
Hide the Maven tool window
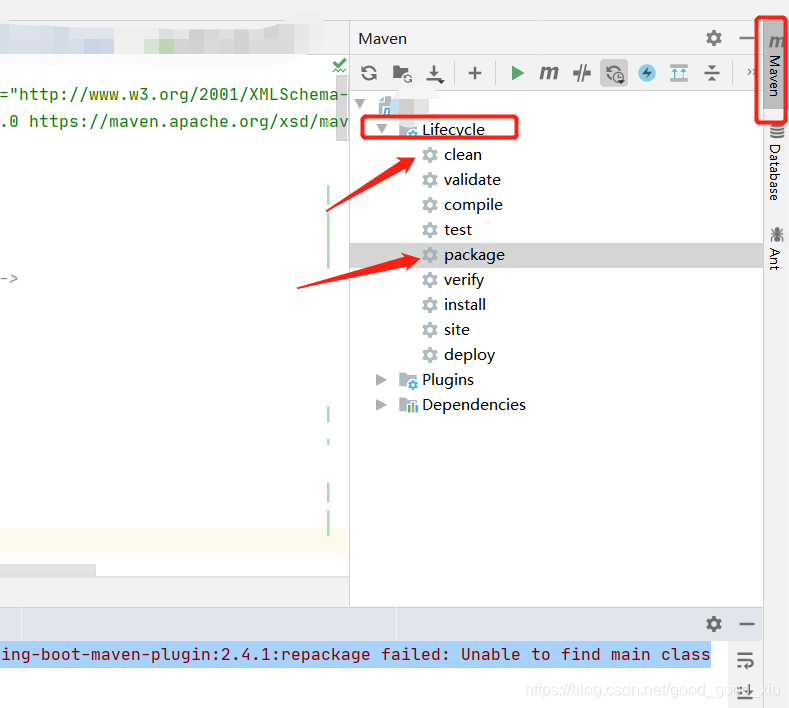click(x=747, y=38)
